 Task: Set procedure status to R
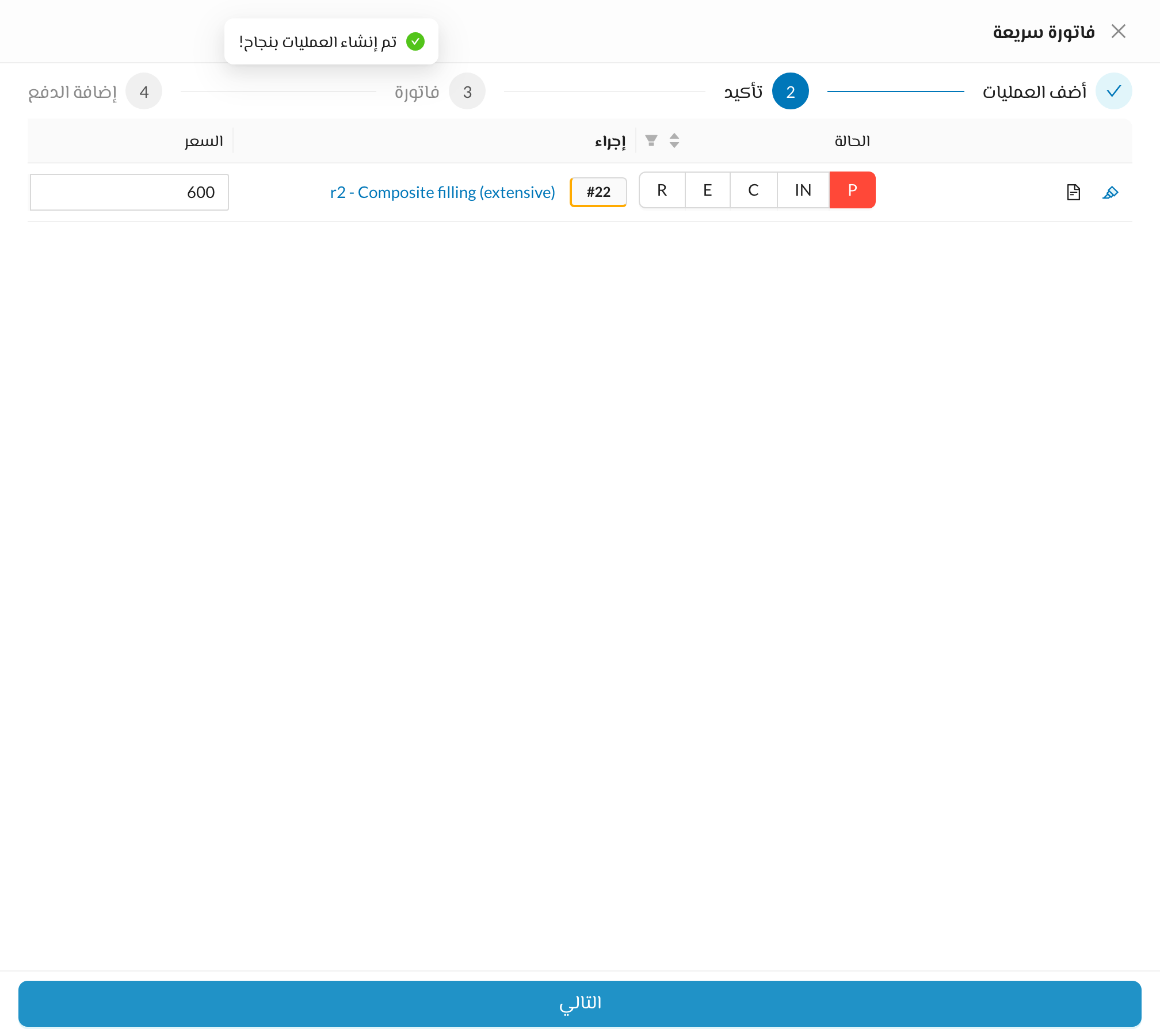click(x=662, y=190)
